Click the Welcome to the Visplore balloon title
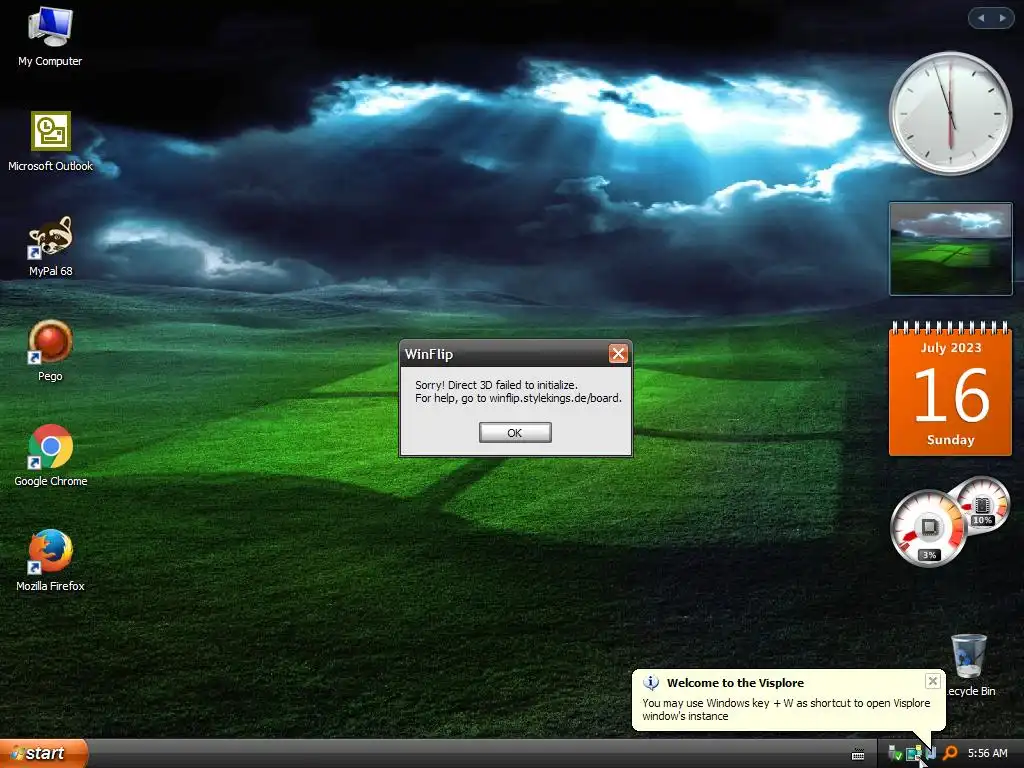 (x=735, y=682)
